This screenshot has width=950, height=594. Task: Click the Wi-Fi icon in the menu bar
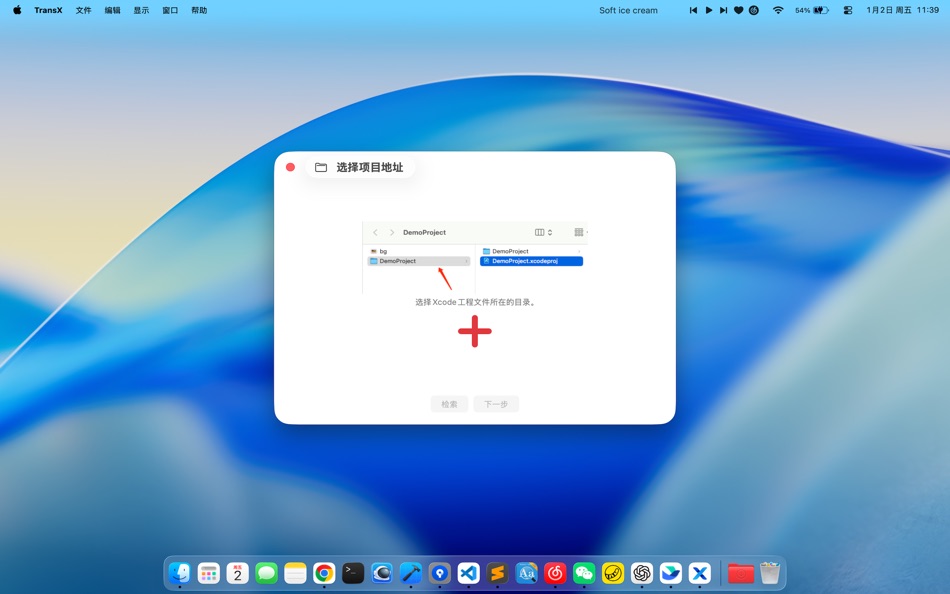pyautogui.click(x=777, y=10)
